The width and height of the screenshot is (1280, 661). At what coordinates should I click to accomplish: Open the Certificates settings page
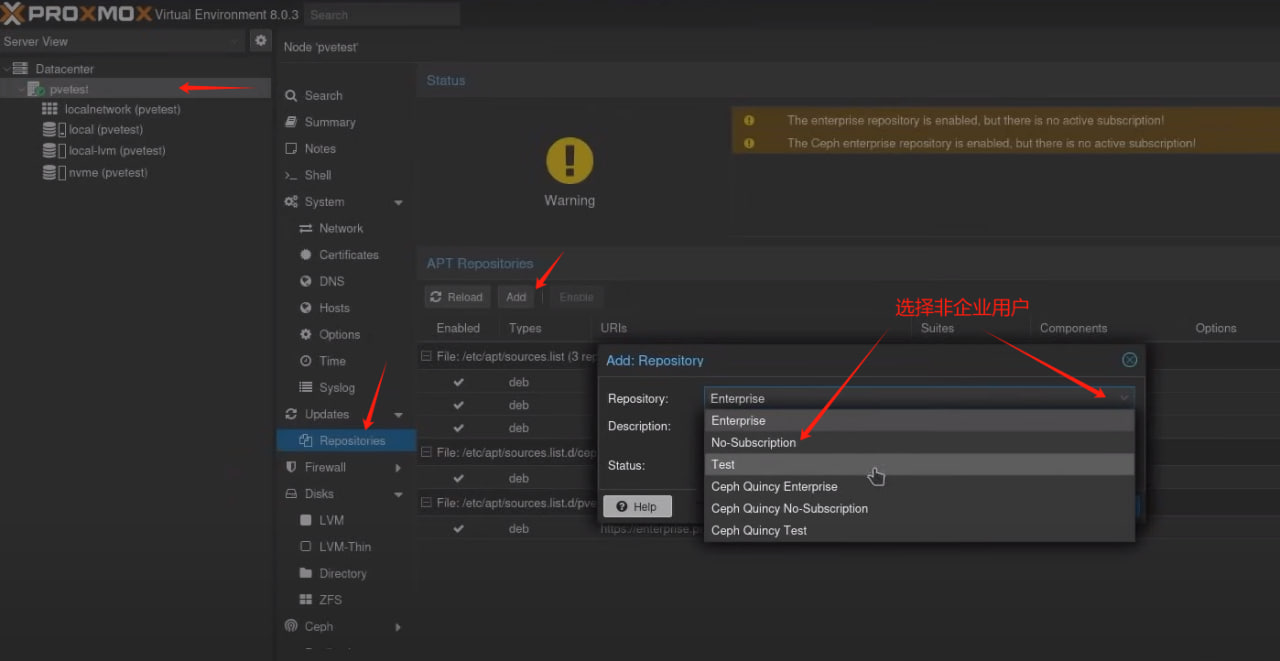tap(348, 255)
